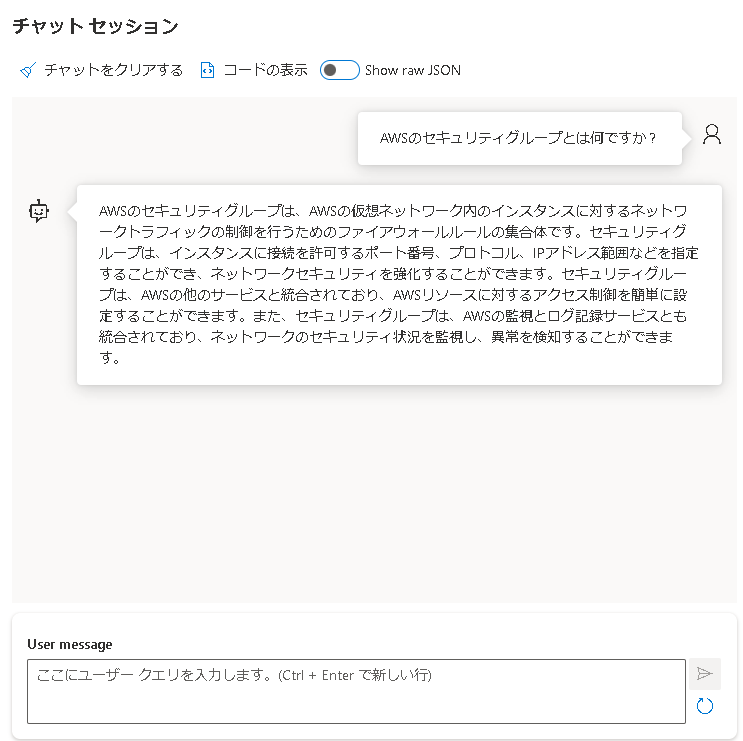Click the code file icon beside コードの表示
The width and height of the screenshot is (743, 741).
[x=207, y=70]
